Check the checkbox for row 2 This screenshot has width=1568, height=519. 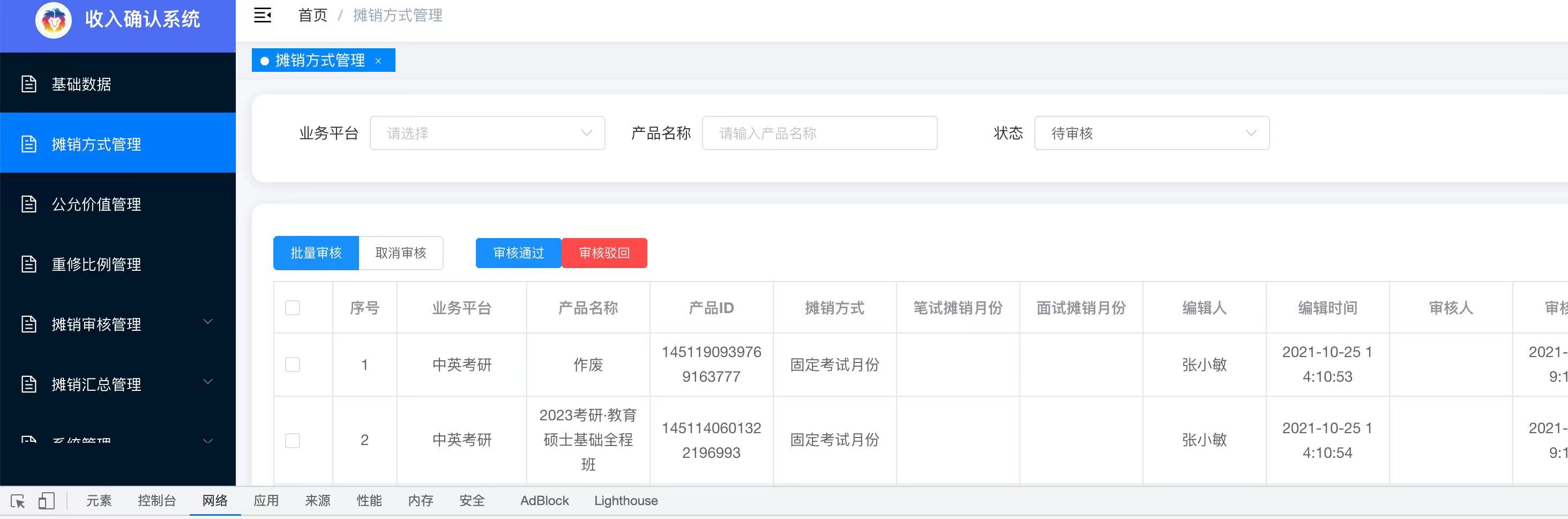point(293,440)
